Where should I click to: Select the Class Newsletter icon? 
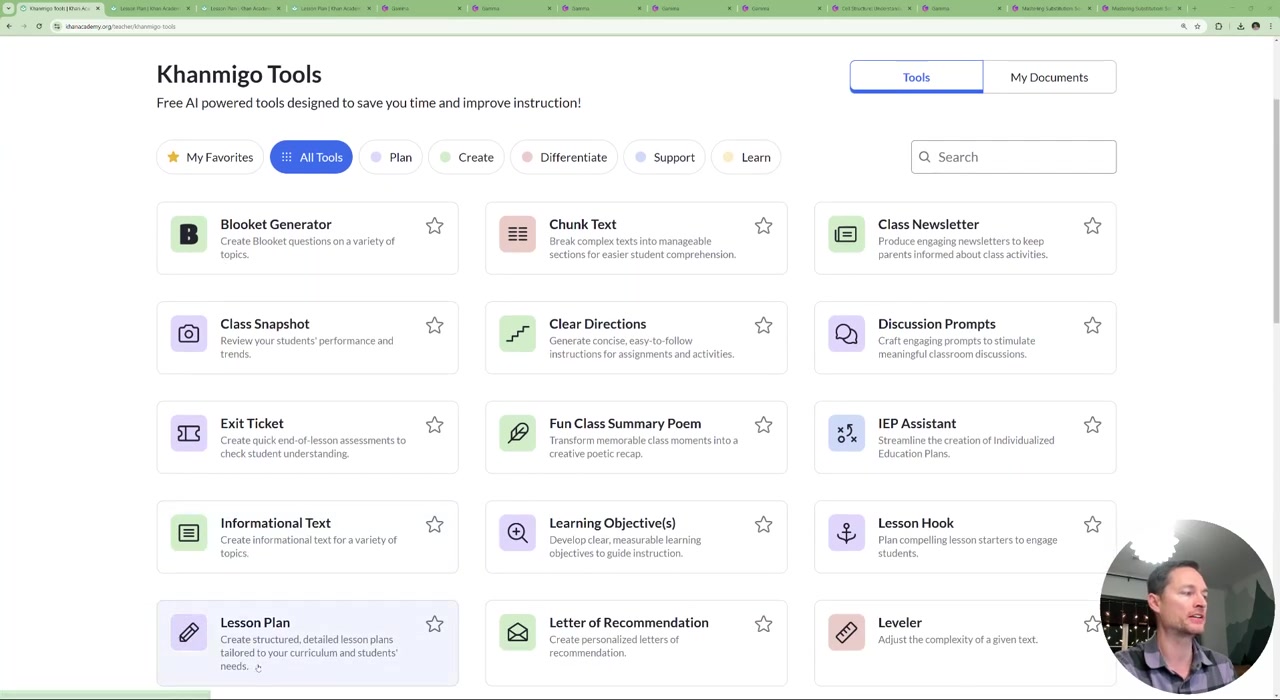[846, 234]
